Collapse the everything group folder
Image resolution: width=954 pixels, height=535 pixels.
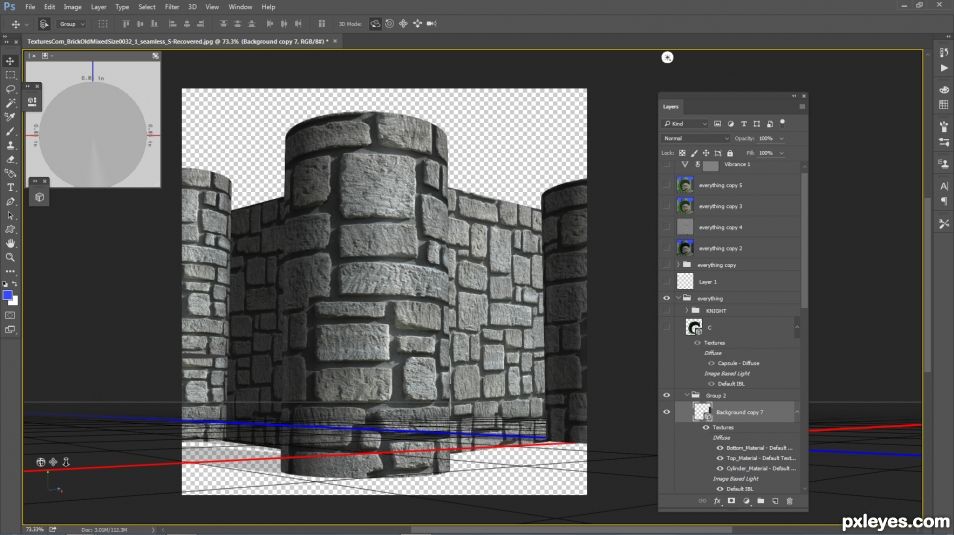(x=678, y=298)
